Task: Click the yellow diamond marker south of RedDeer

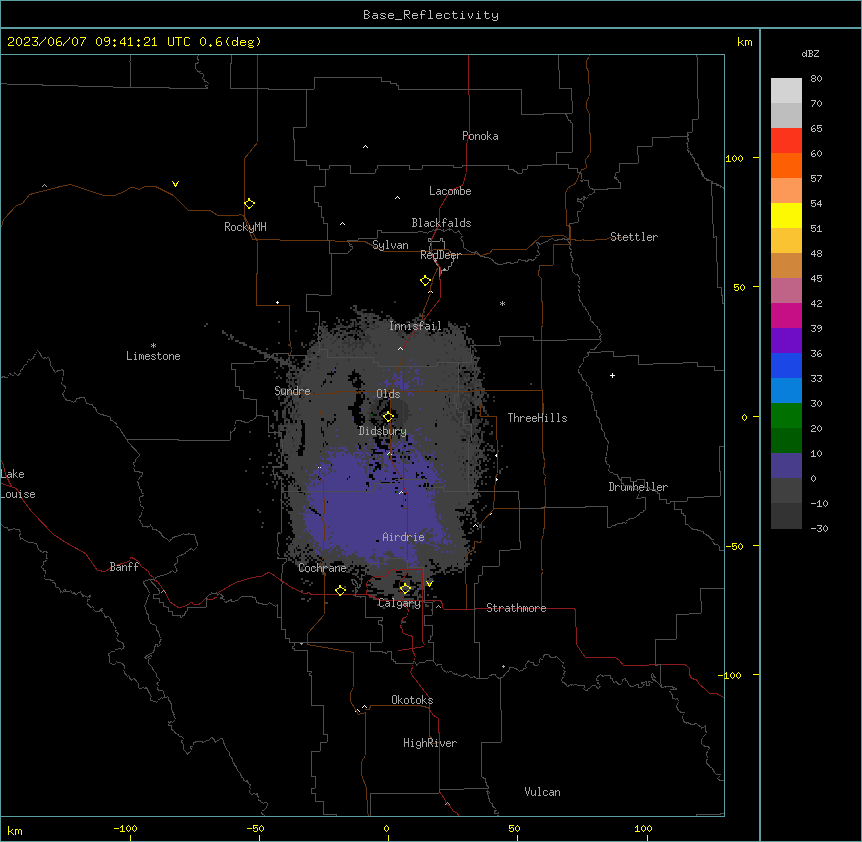Action: (425, 281)
